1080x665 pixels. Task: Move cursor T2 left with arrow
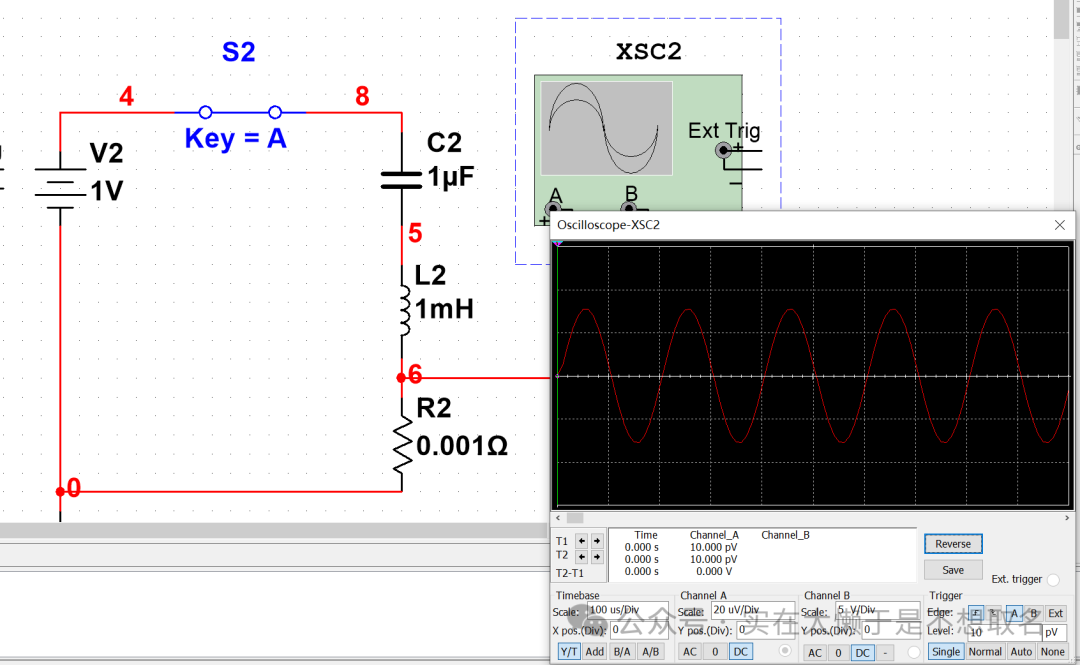[582, 555]
